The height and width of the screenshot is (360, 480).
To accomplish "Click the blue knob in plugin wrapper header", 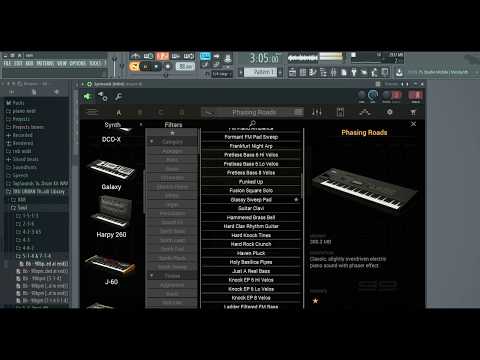I will click(x=373, y=96).
